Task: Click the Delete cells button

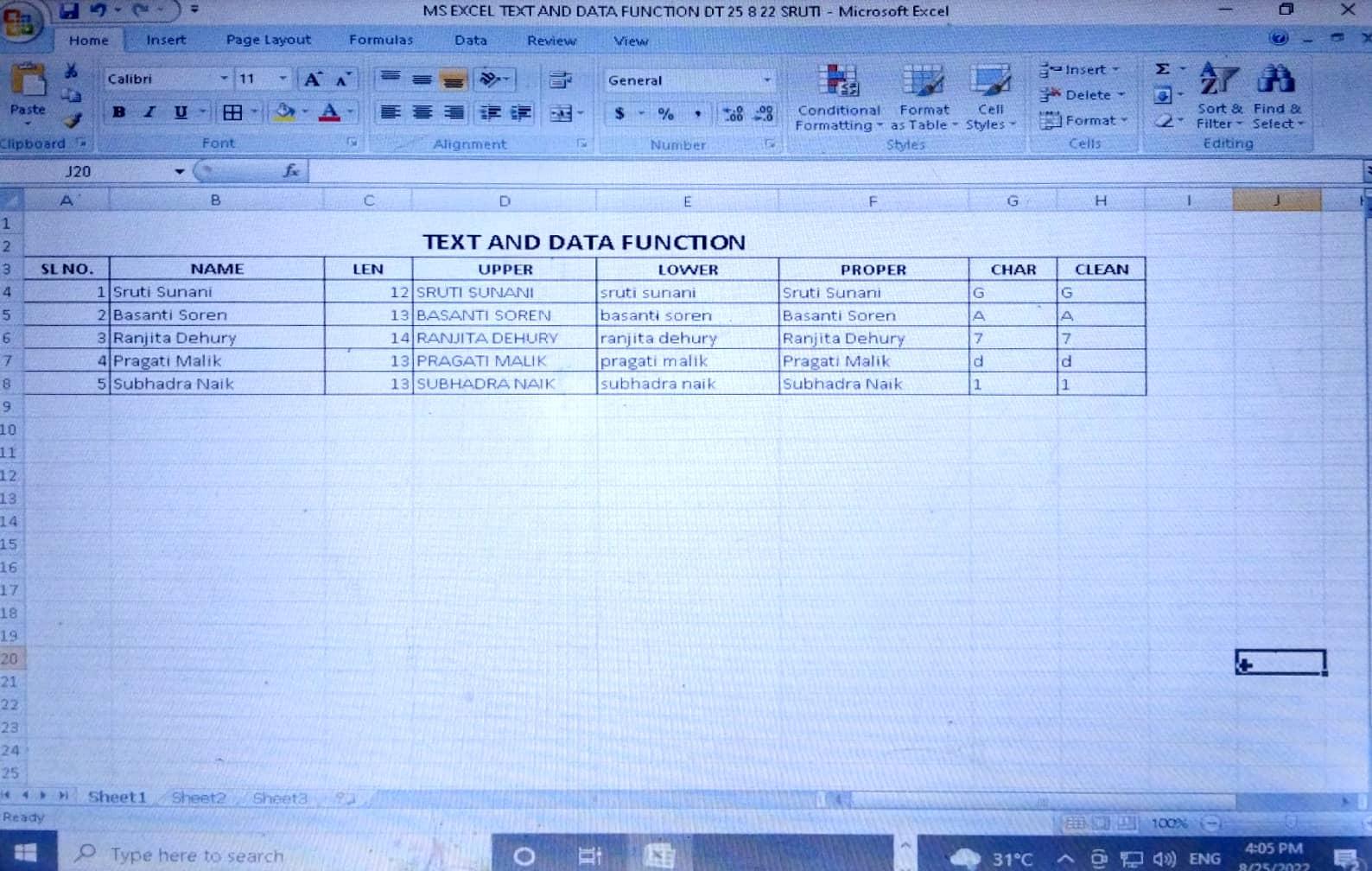Action: point(1083,95)
